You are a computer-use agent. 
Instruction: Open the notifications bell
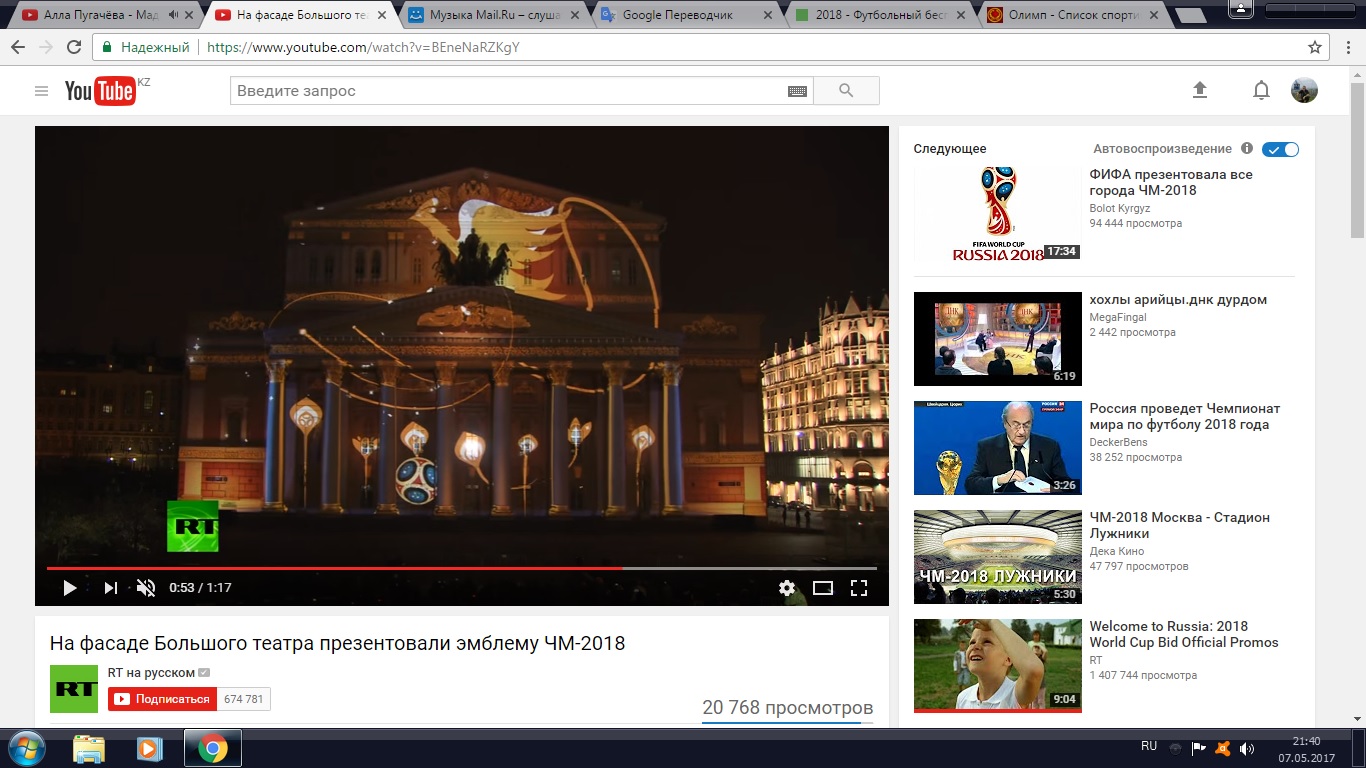(1261, 91)
